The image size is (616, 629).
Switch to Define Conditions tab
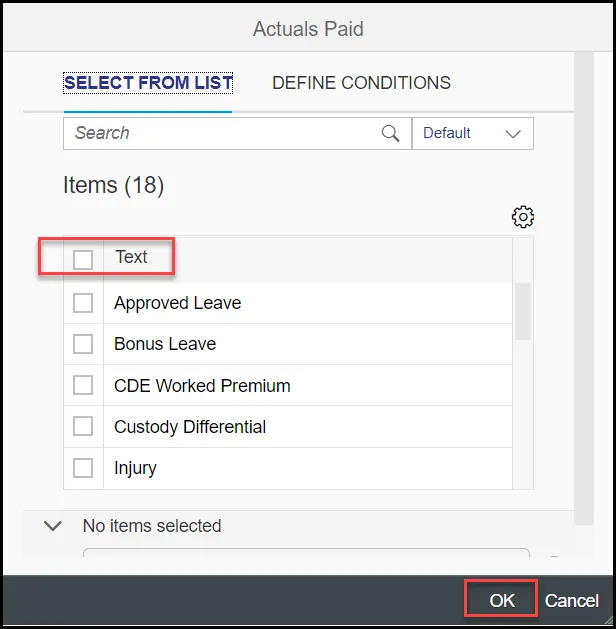click(x=361, y=83)
